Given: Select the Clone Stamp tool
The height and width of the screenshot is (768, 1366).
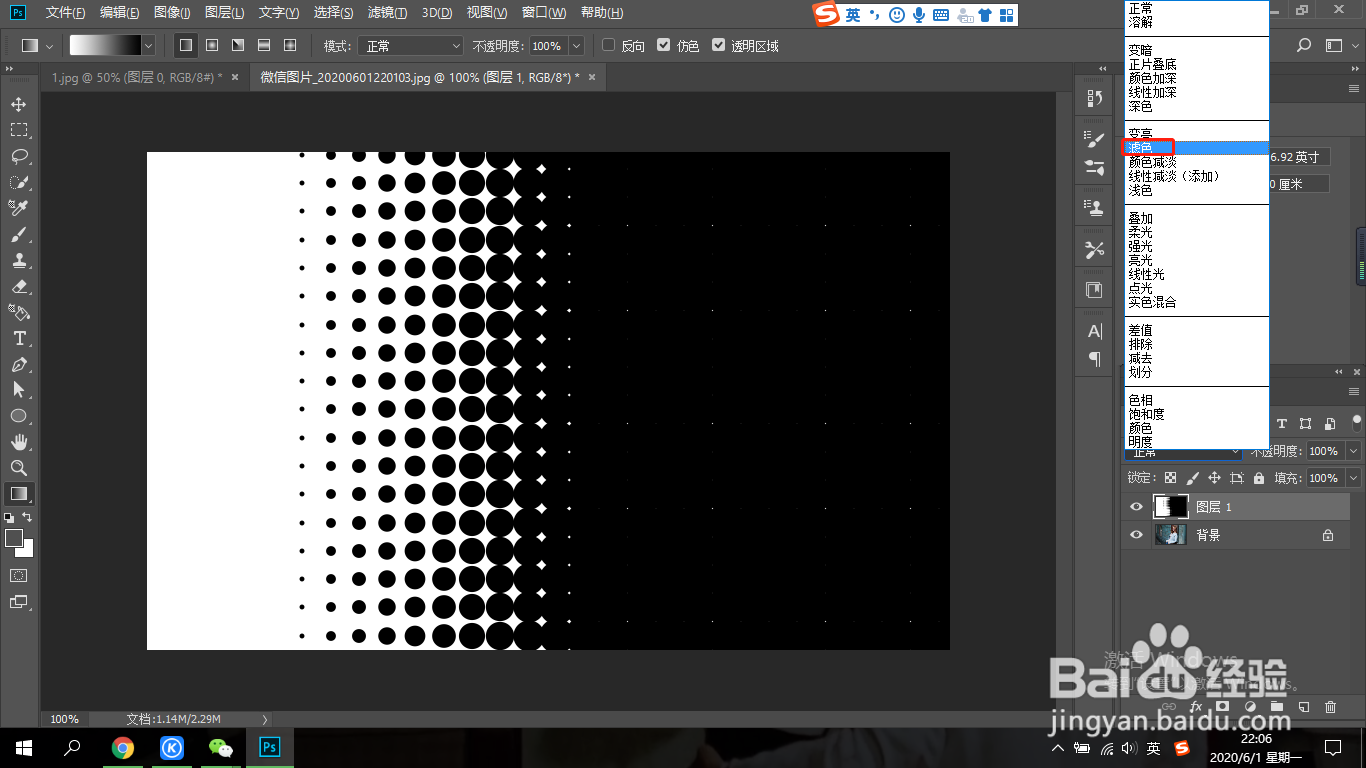Looking at the screenshot, I should tap(18, 260).
